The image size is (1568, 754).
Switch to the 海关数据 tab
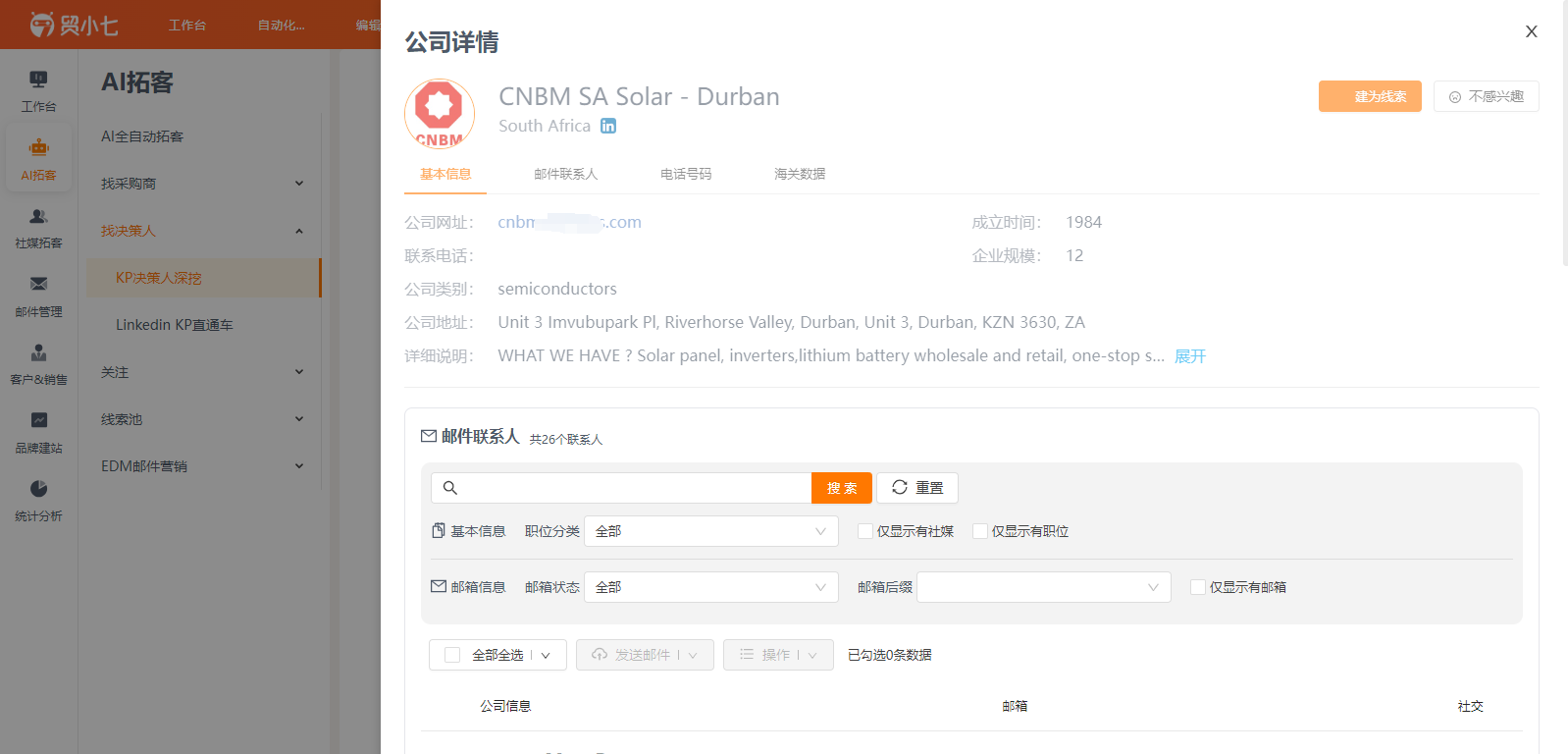800,174
